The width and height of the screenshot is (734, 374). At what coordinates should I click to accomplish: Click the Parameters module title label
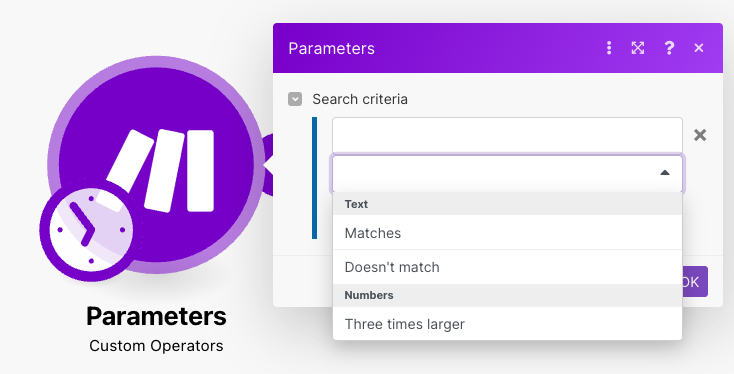click(156, 316)
